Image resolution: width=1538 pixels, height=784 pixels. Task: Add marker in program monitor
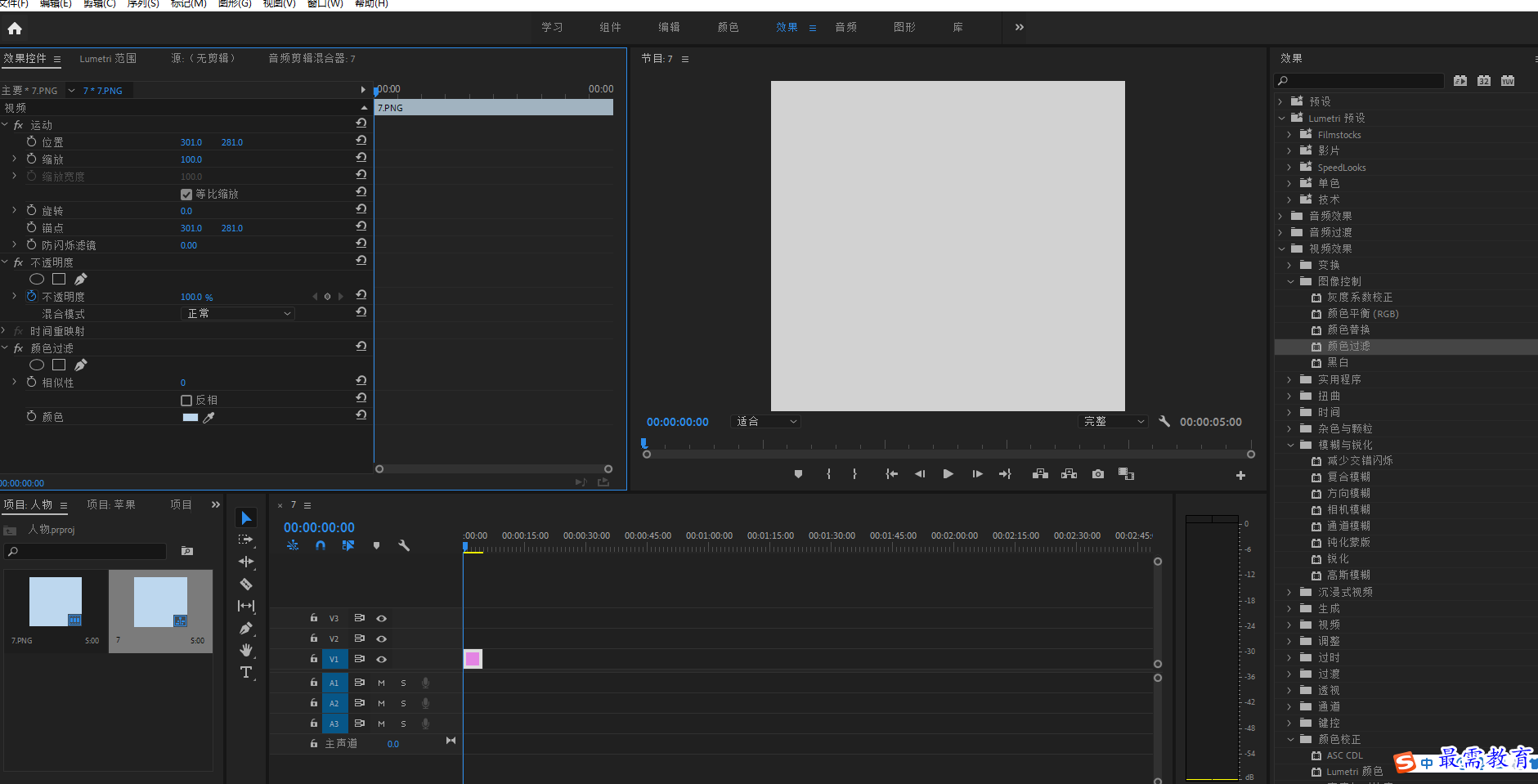coord(798,474)
